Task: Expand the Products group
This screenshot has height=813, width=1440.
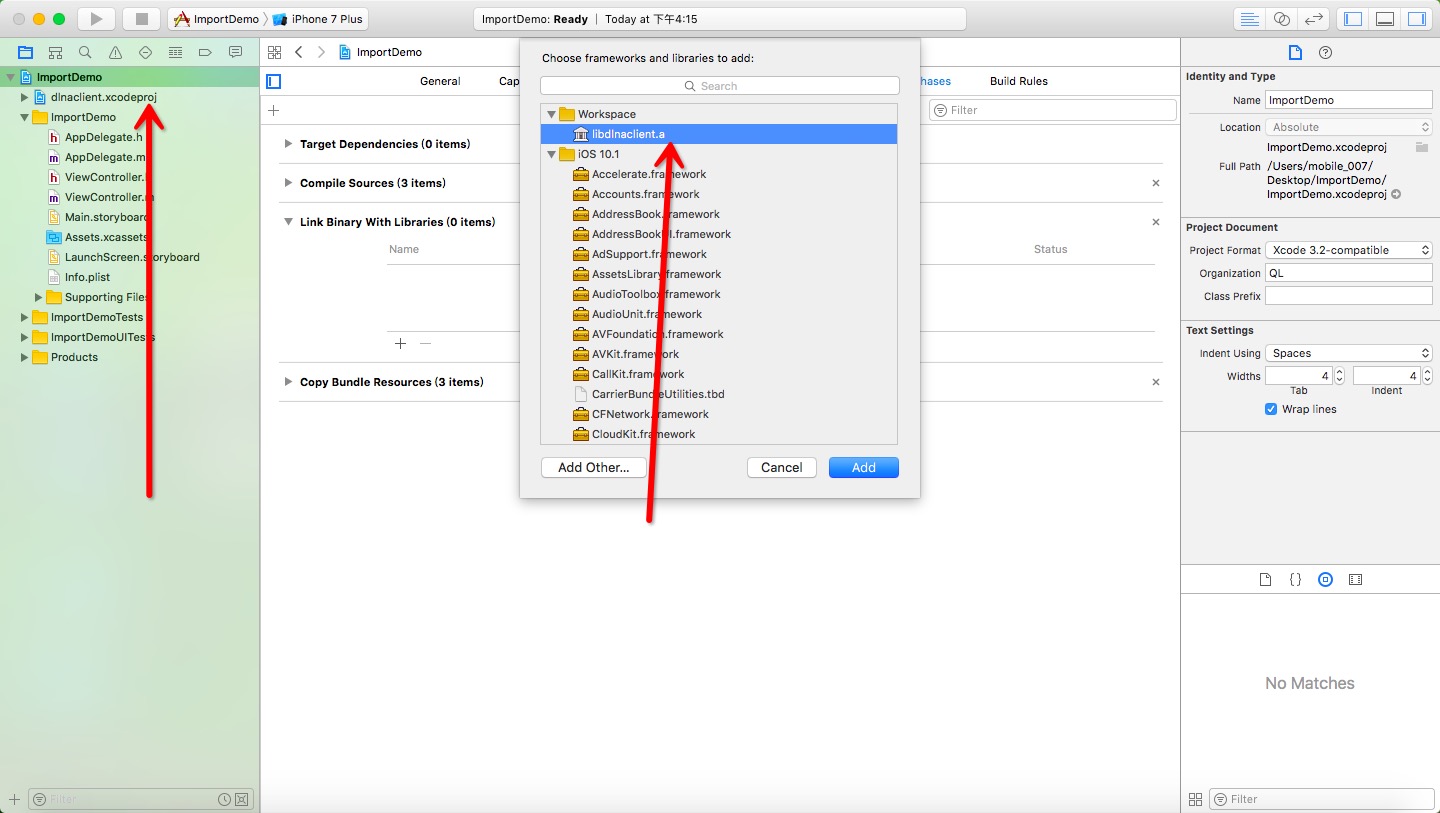Action: tap(25, 357)
